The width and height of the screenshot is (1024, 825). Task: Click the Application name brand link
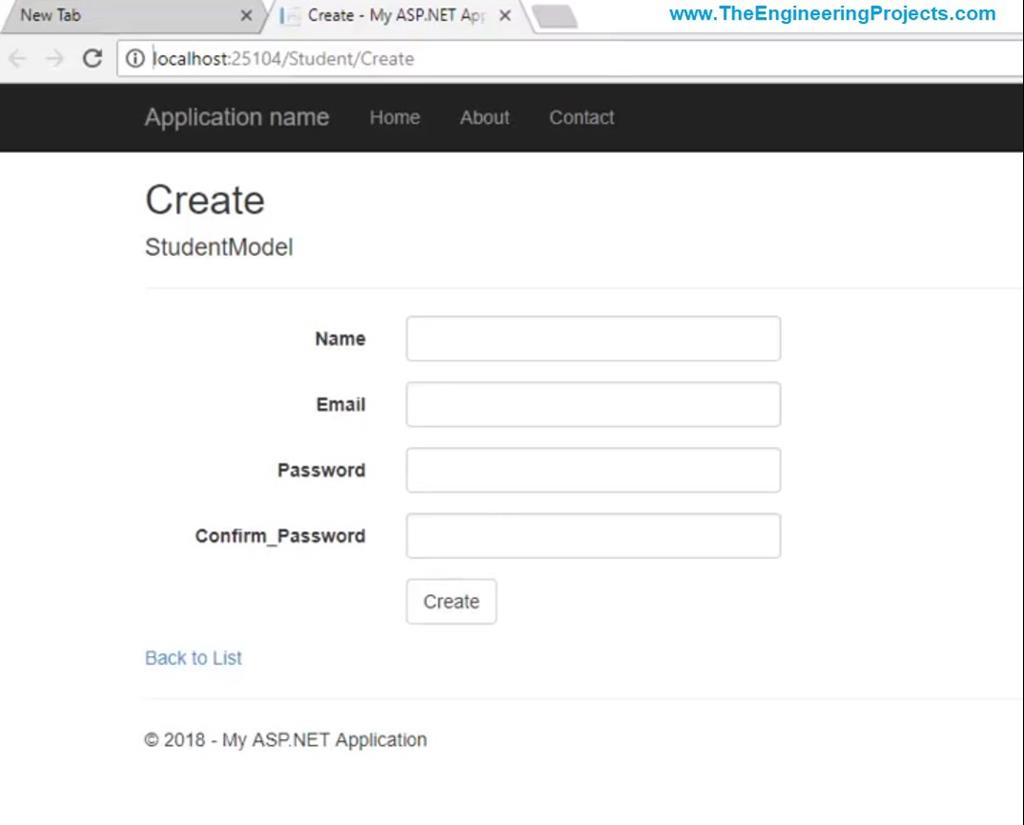pyautogui.click(x=236, y=118)
